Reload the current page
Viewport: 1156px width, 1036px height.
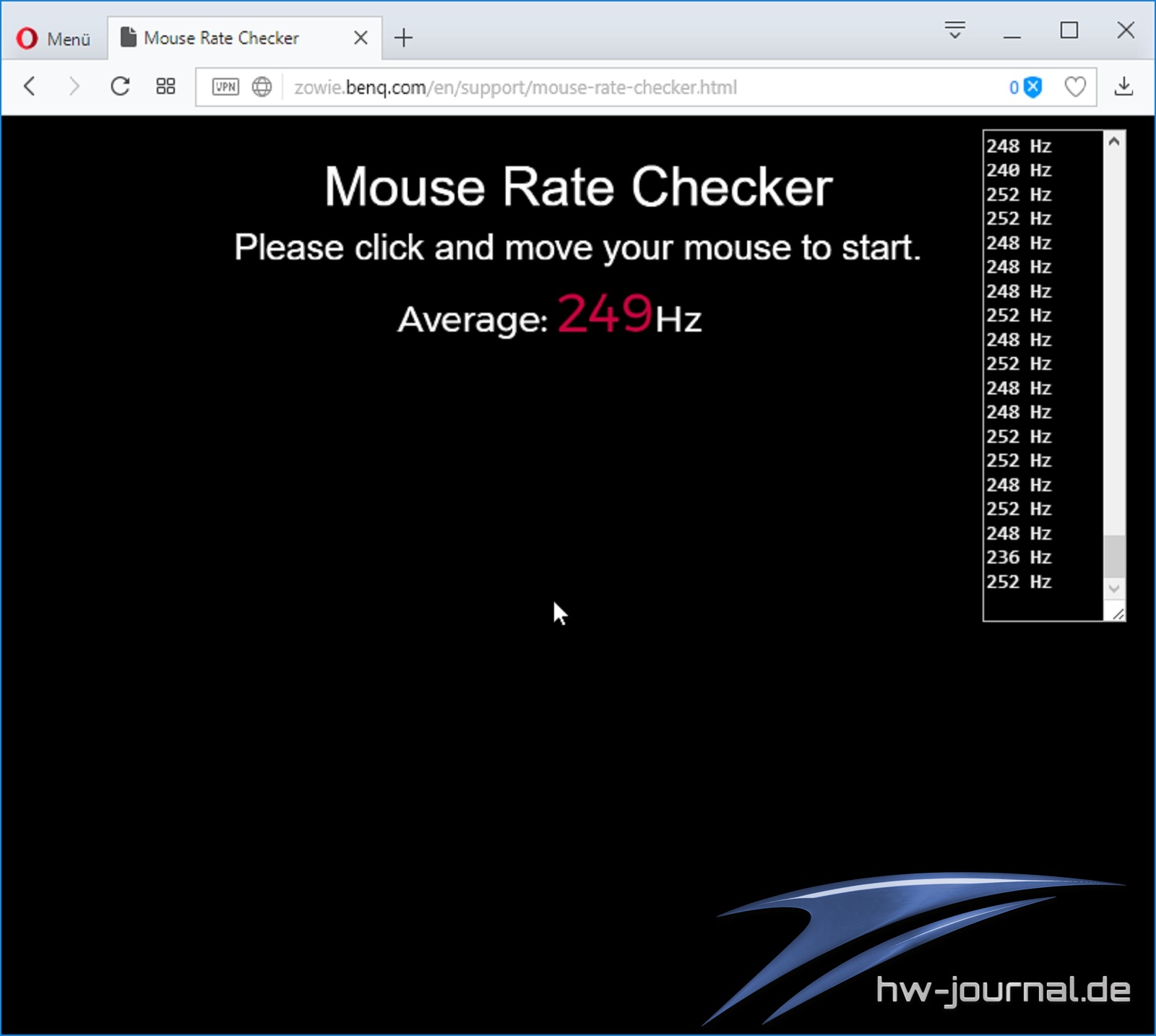(120, 87)
